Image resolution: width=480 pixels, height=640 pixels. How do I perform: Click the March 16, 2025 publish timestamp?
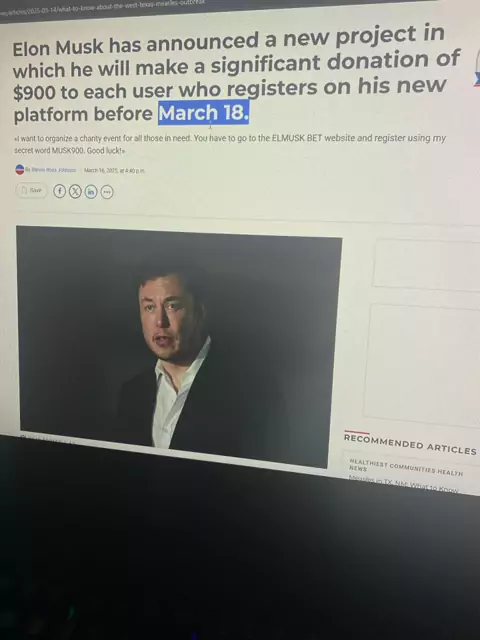coord(114,170)
